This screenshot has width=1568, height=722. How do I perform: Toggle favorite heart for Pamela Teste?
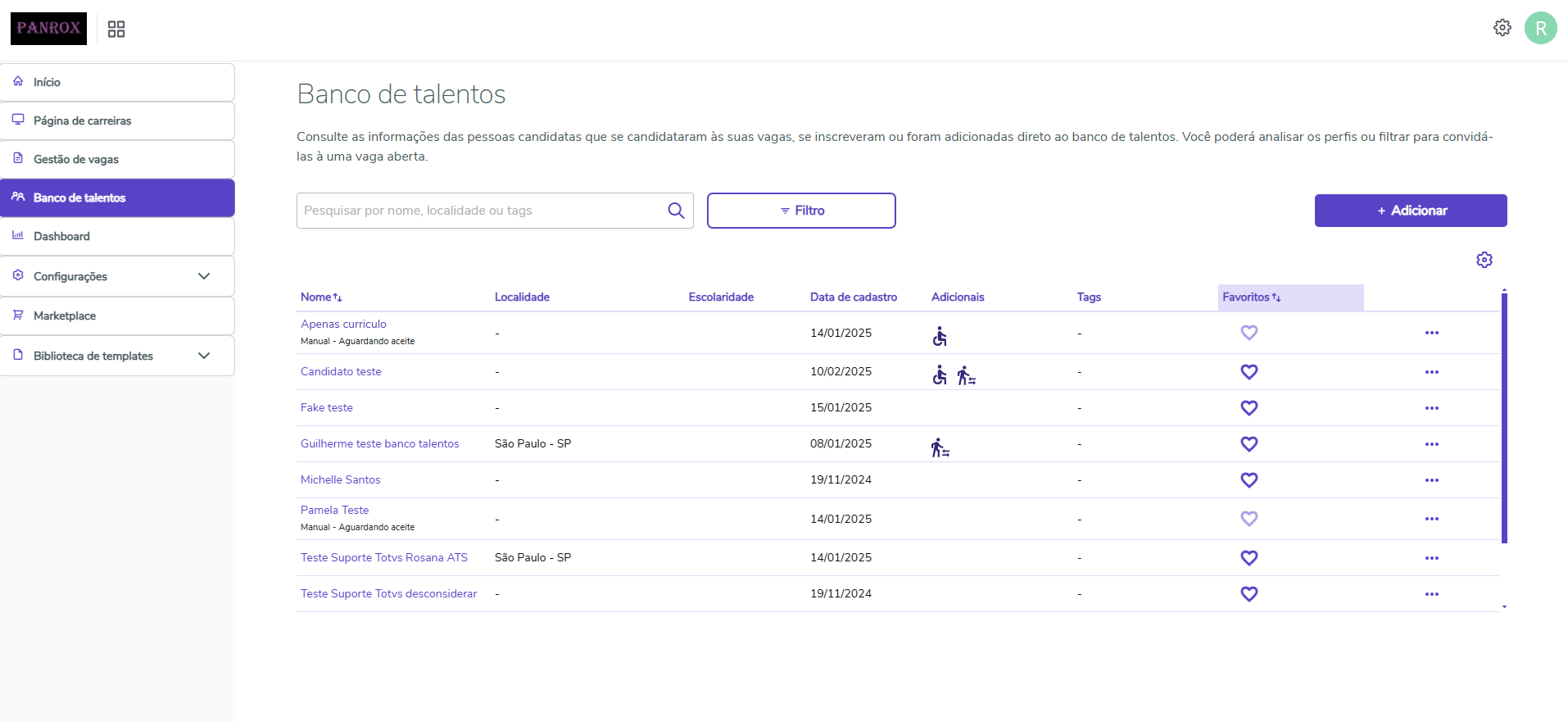click(1249, 519)
